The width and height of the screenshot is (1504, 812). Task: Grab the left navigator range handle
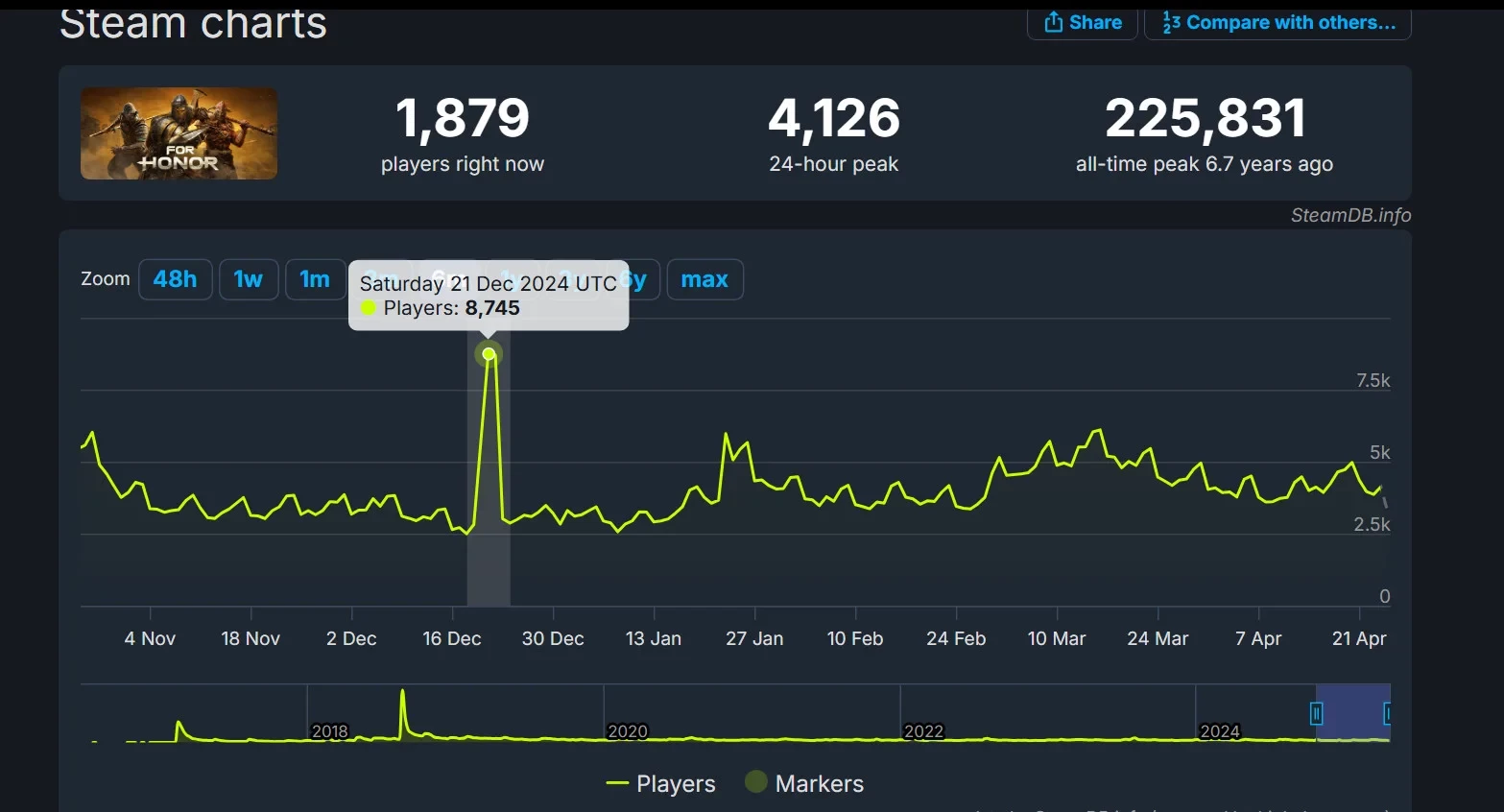pyautogui.click(x=1316, y=713)
